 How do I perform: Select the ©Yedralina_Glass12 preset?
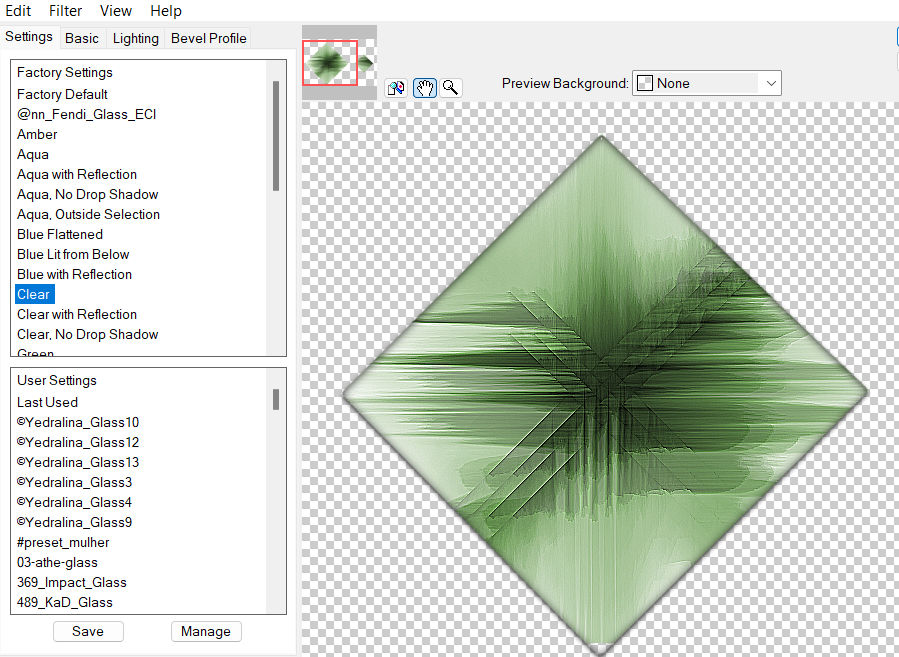coord(78,443)
